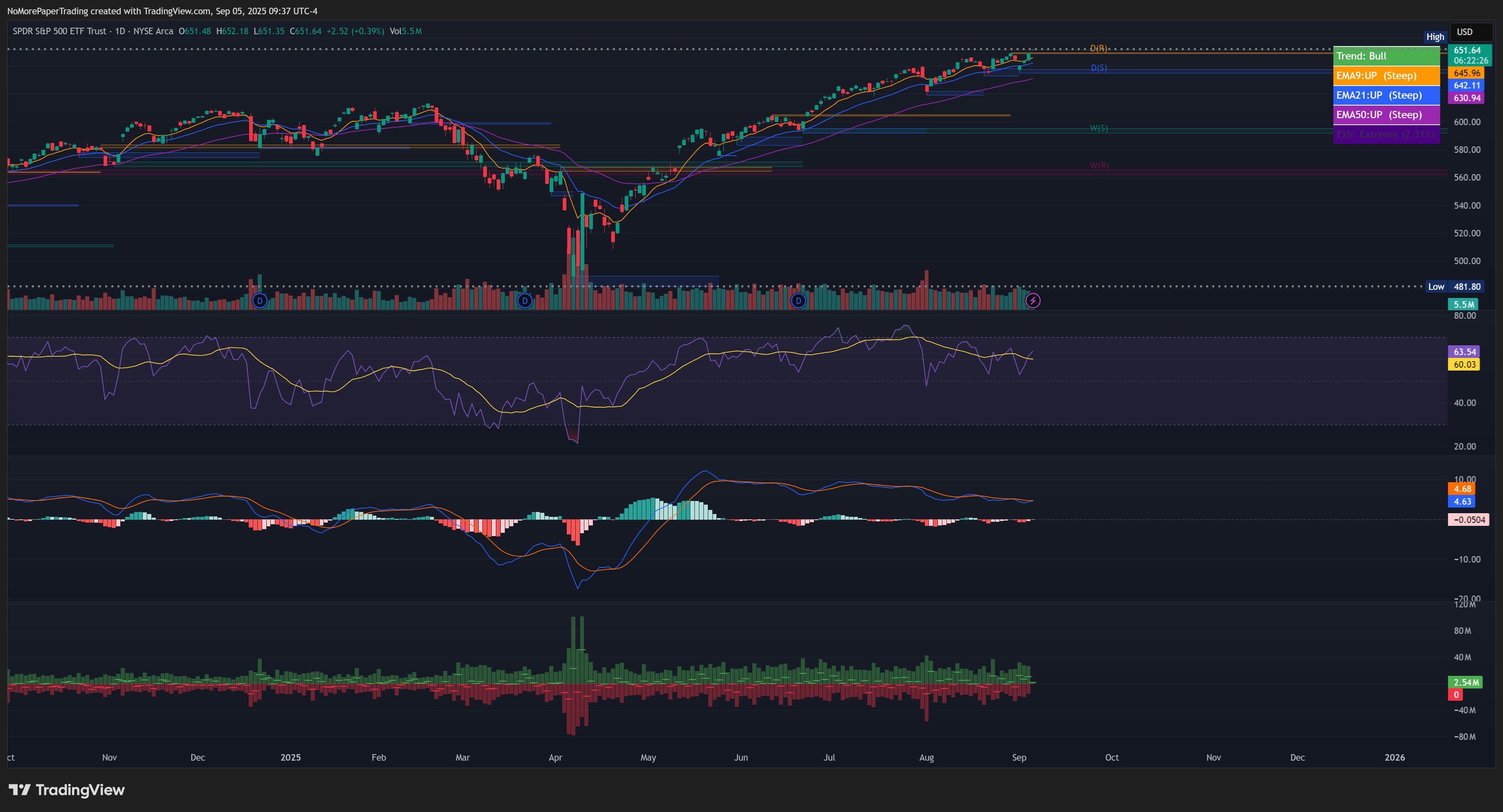
Task: Click the low value L651.35
Action: click(269, 31)
